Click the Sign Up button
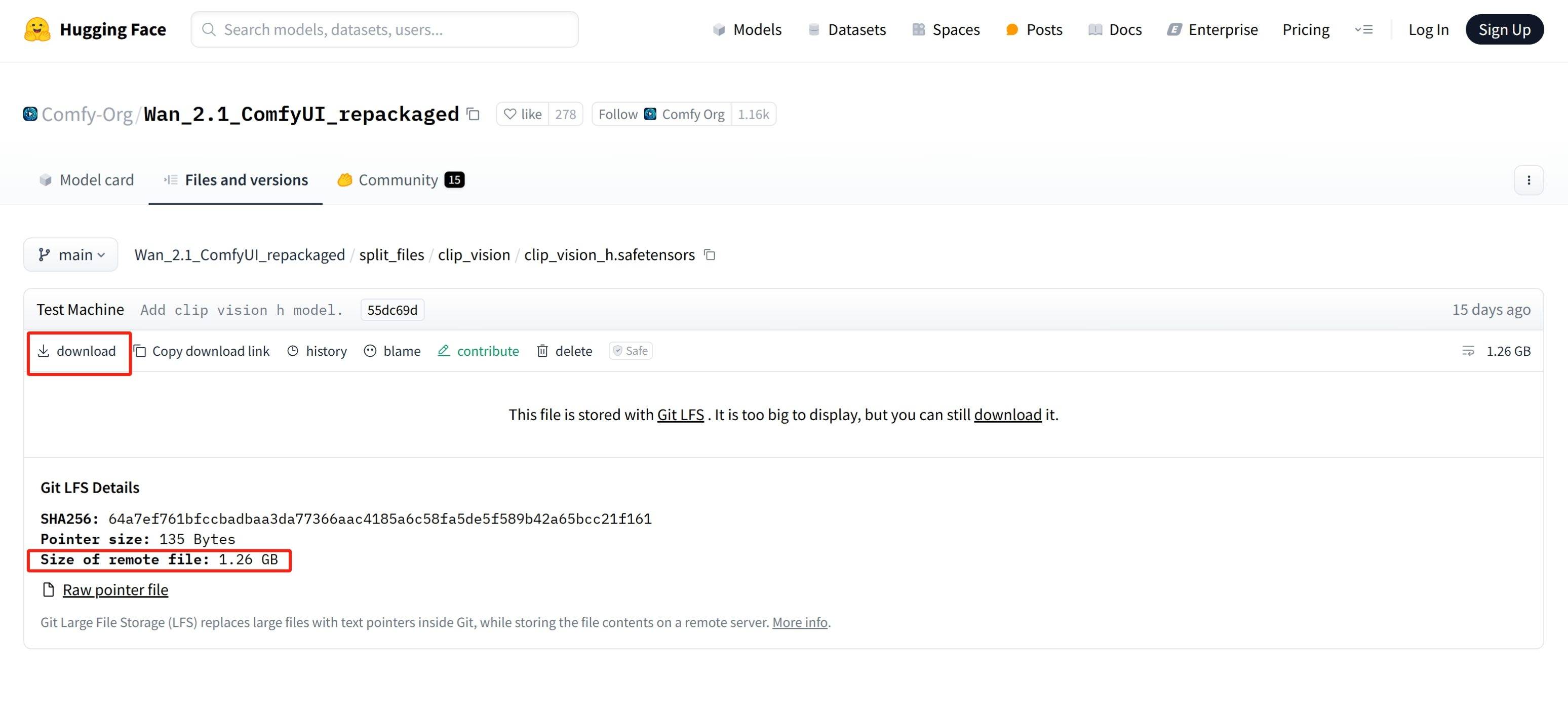Image resolution: width=1568 pixels, height=708 pixels. [1504, 29]
